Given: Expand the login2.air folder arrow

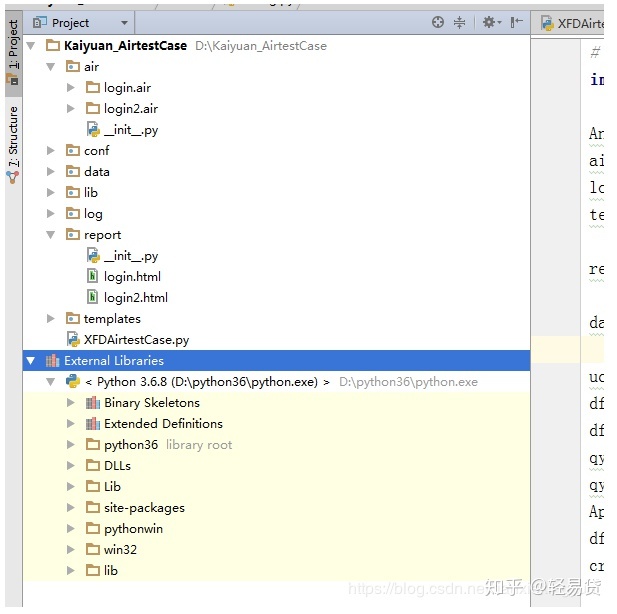Looking at the screenshot, I should tap(71, 109).
